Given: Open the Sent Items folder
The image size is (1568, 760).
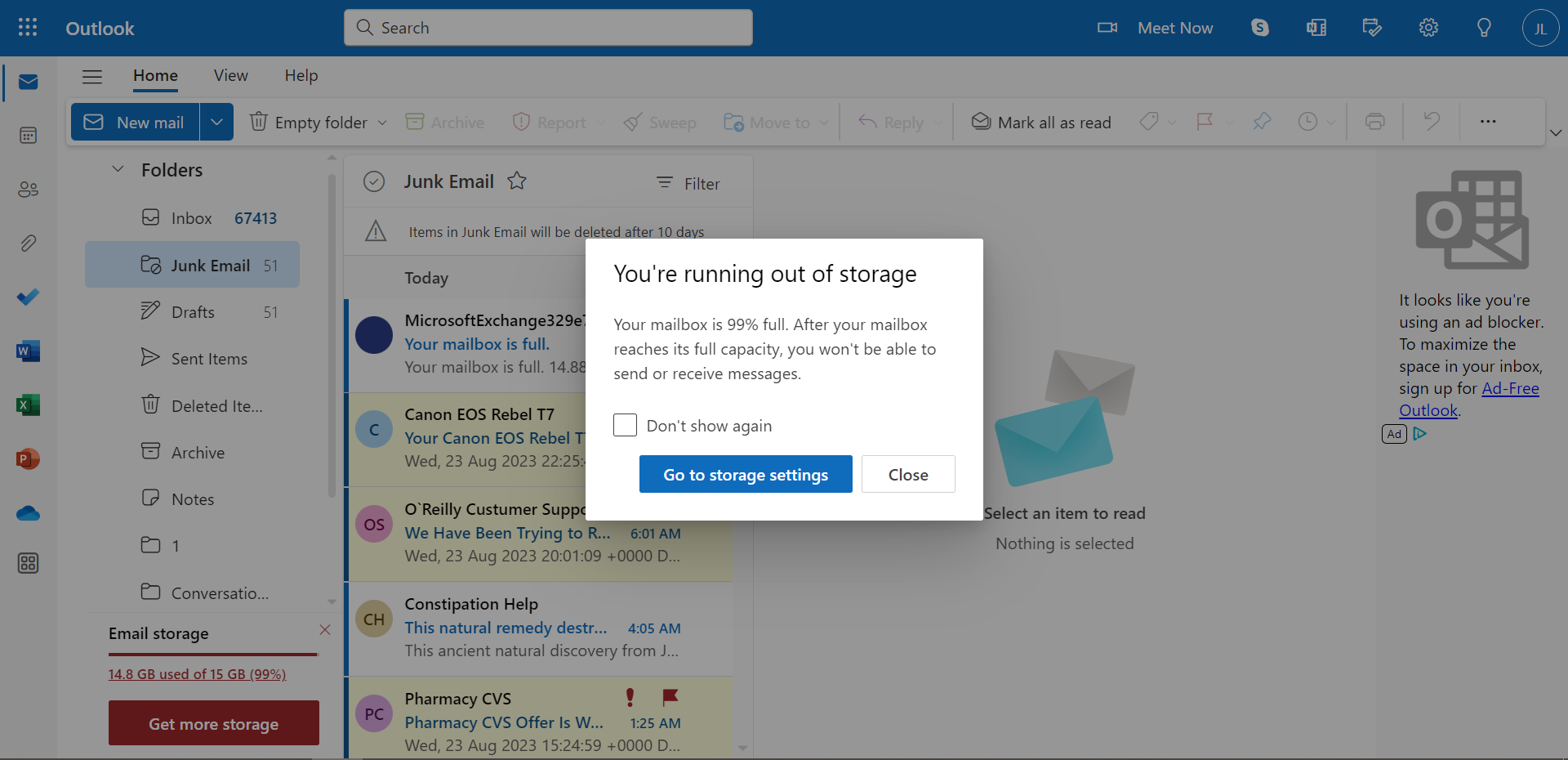Looking at the screenshot, I should click(x=192, y=359).
